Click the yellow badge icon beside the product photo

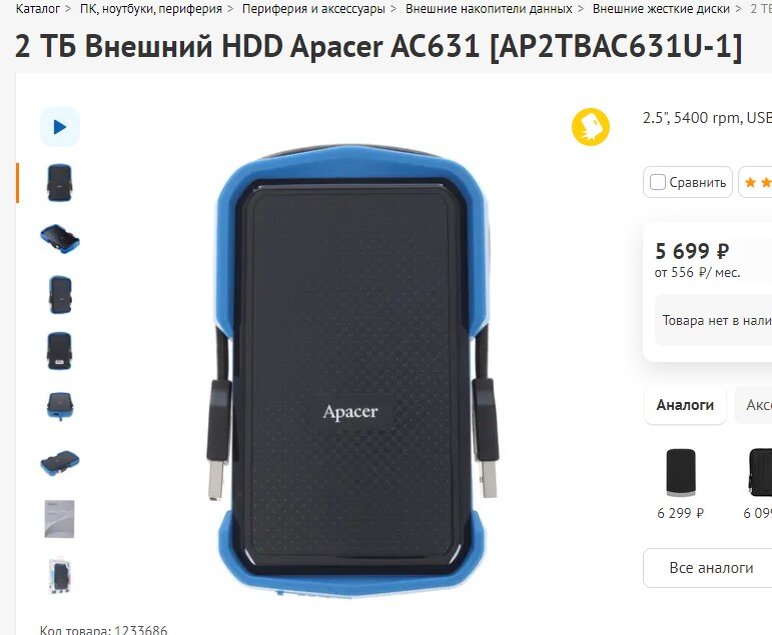pos(590,127)
